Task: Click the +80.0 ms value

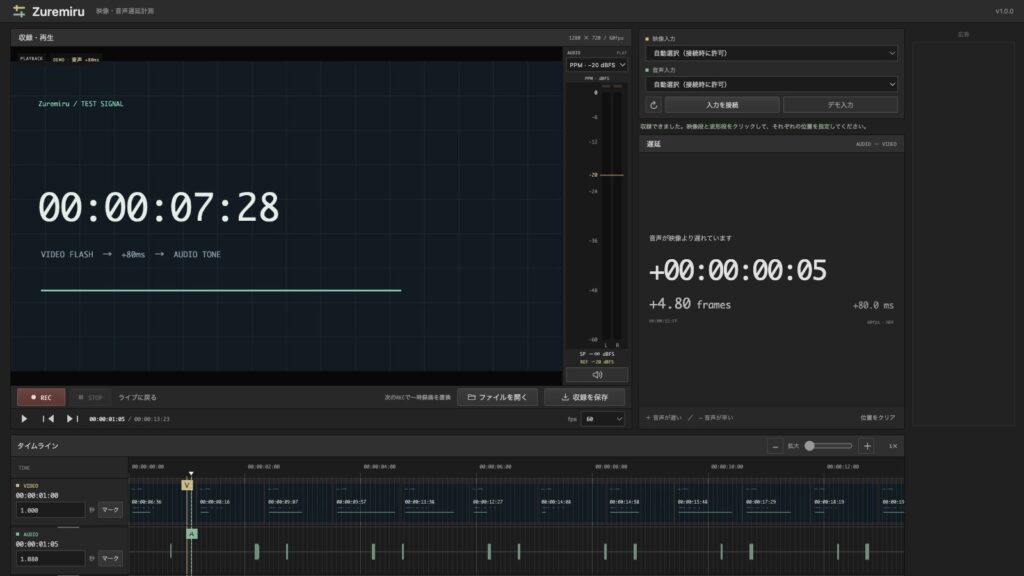Action: [x=873, y=305]
